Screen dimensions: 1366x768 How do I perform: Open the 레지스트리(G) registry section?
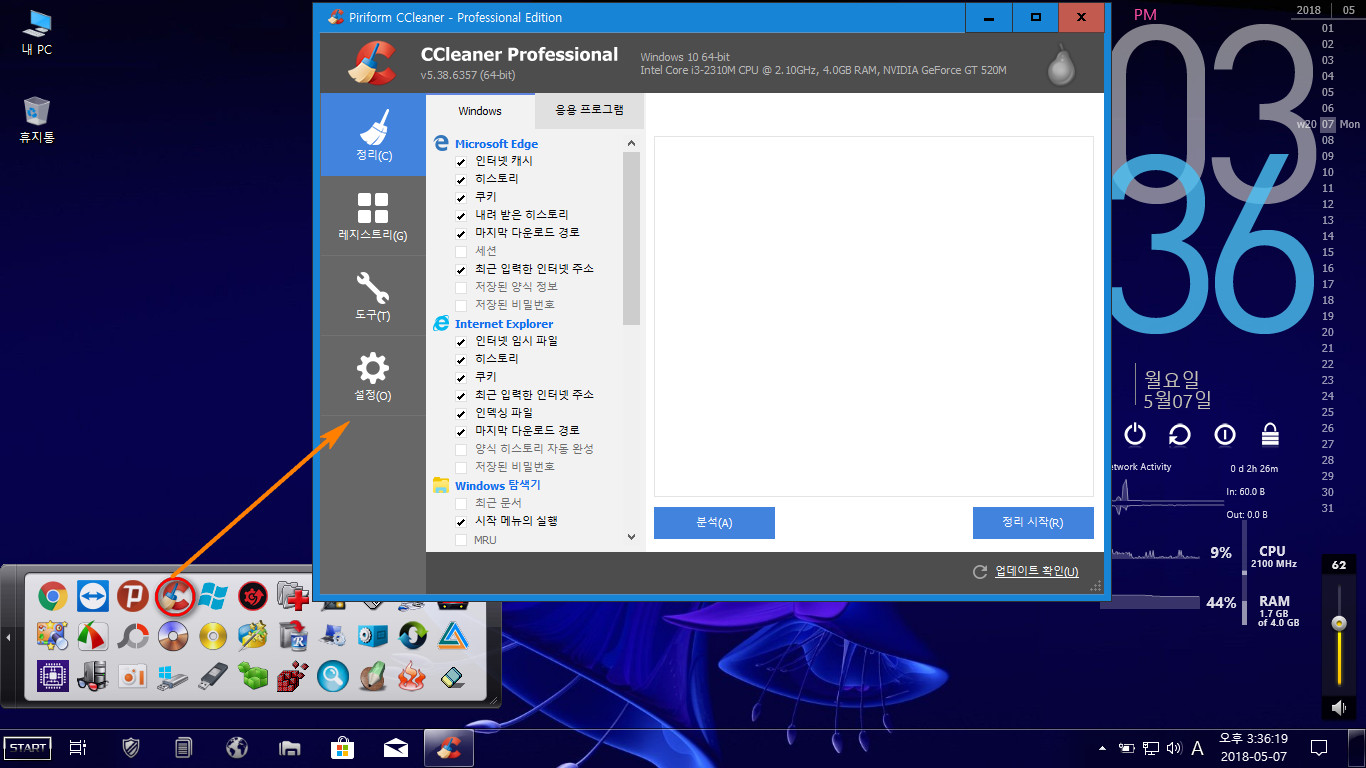373,216
